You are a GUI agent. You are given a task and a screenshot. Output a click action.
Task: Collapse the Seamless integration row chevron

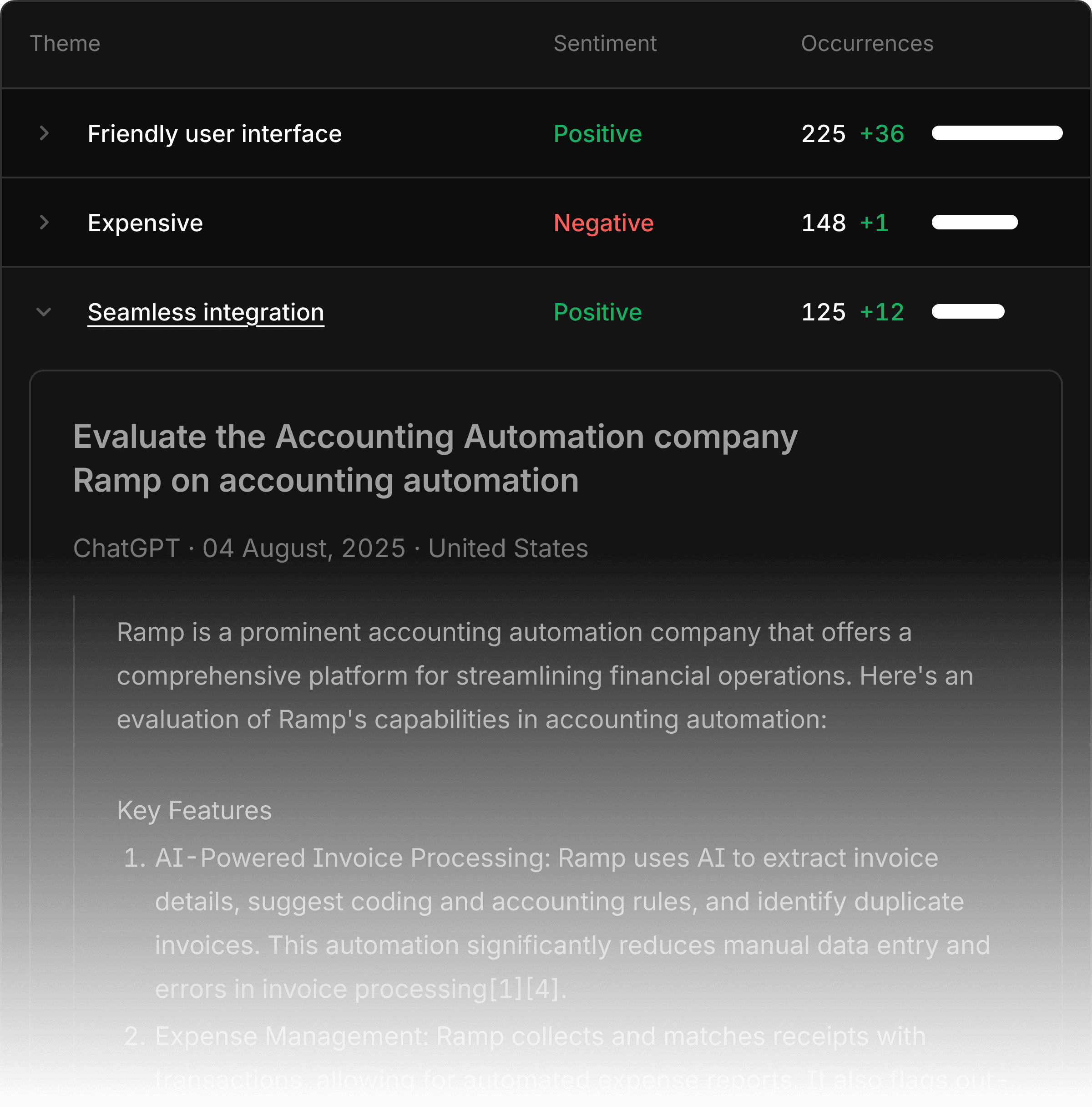[x=44, y=312]
